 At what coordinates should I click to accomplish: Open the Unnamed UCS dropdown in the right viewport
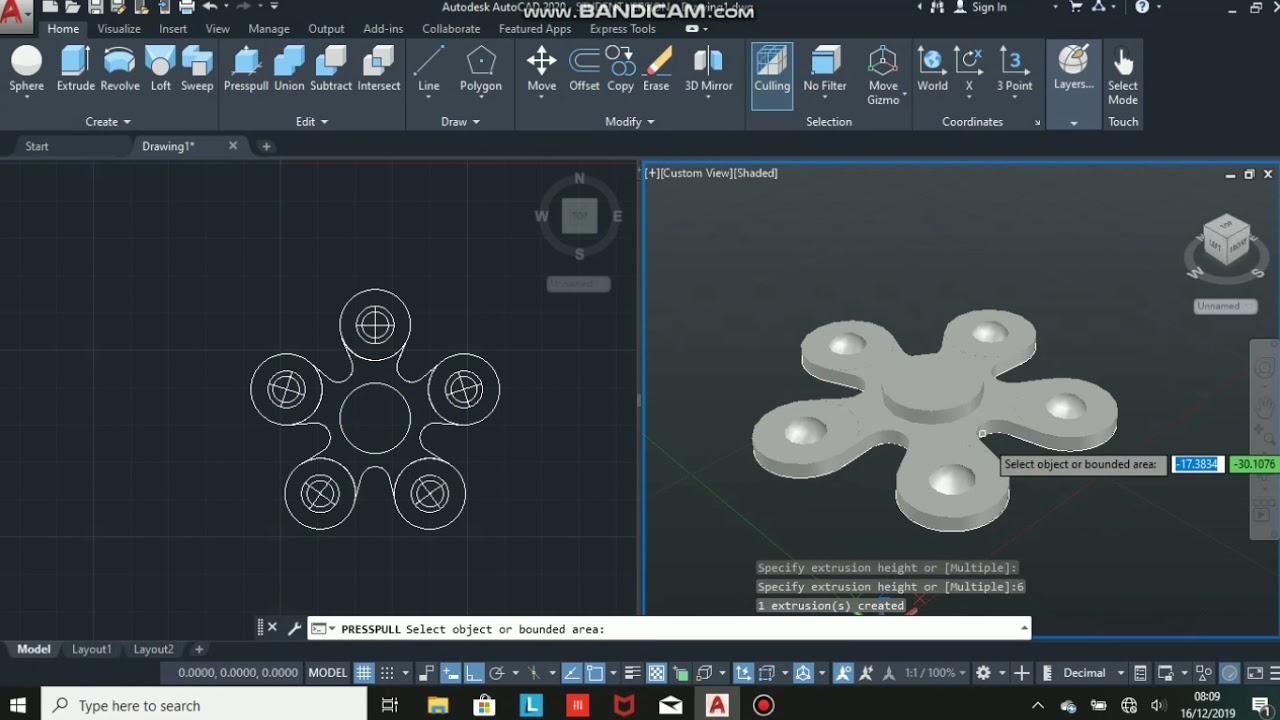pyautogui.click(x=1225, y=306)
